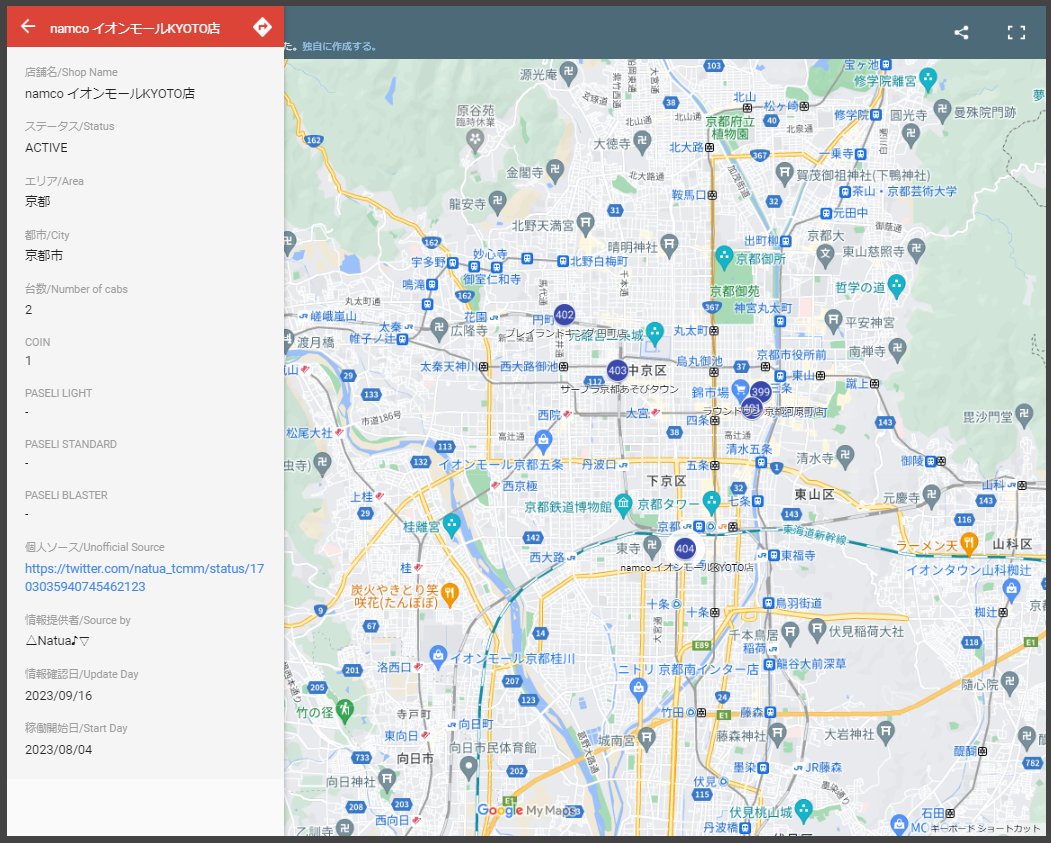View the map in fullscreen
Viewport: 1051px width, 843px height.
tap(1016, 32)
